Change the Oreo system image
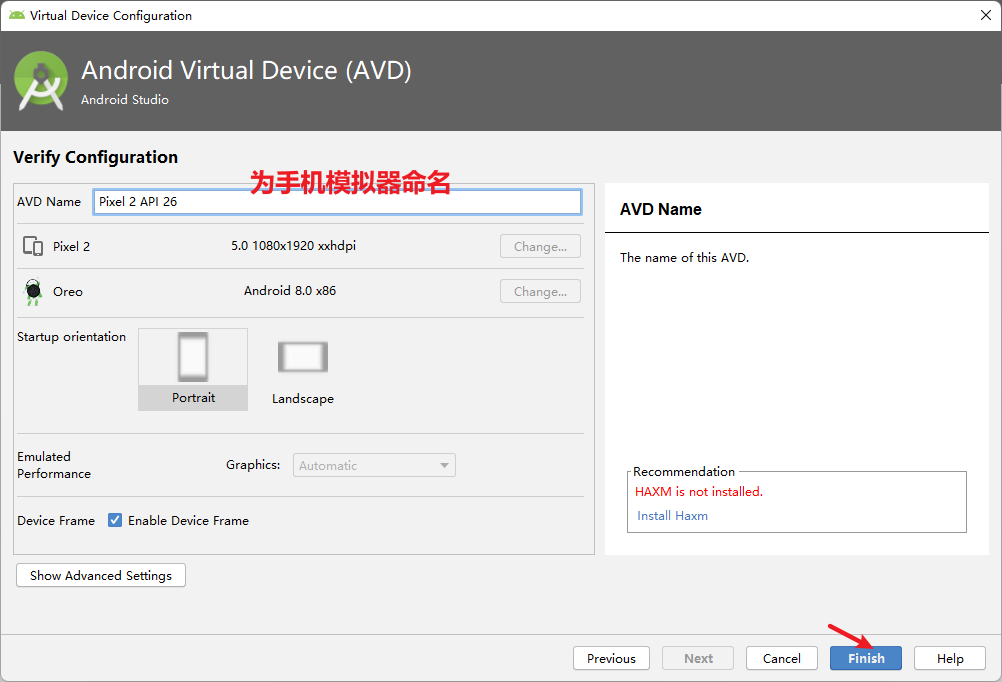Viewport: 1002px width, 682px height. coord(540,291)
